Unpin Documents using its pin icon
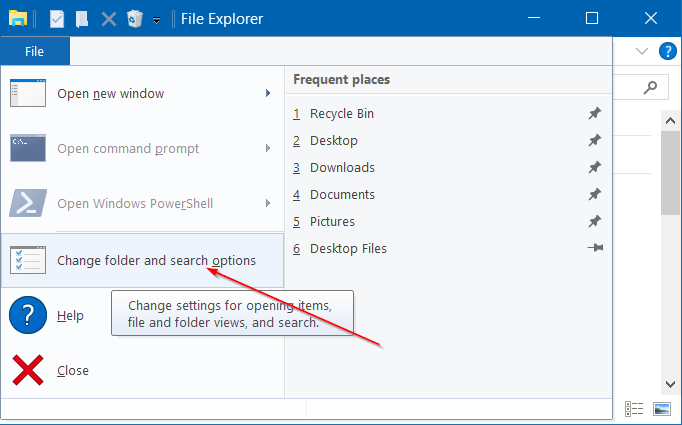 tap(595, 194)
